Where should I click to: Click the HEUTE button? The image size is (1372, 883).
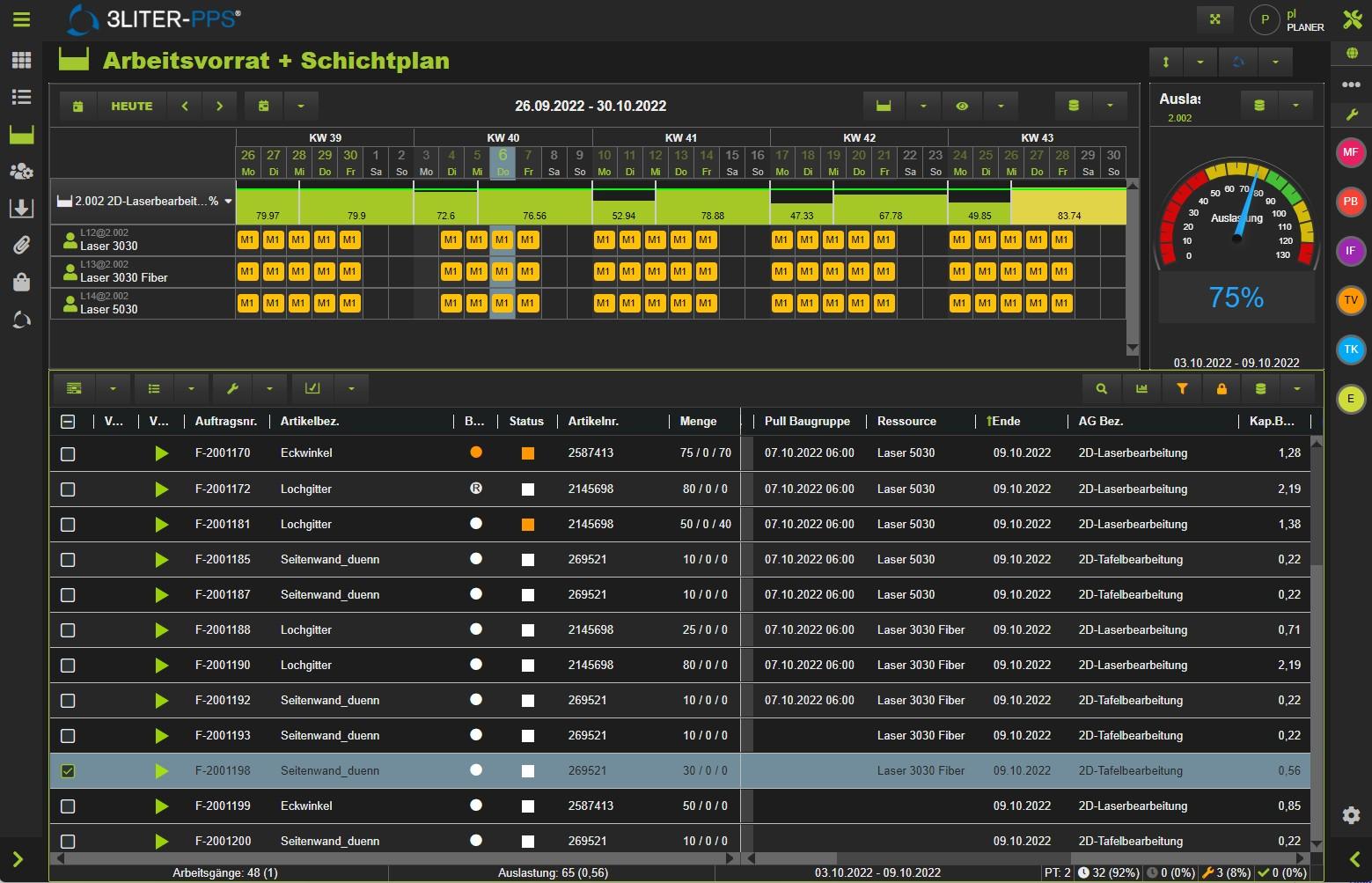click(x=132, y=106)
